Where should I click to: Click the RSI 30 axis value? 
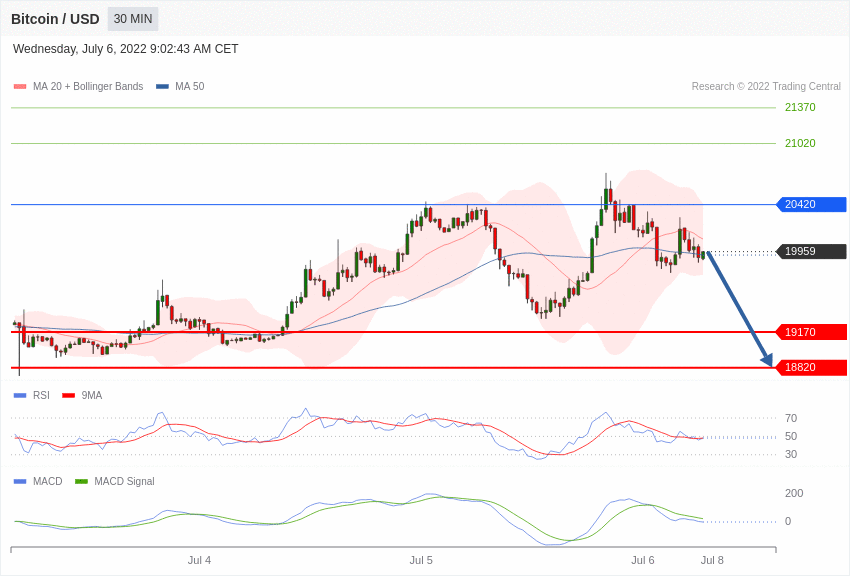click(x=791, y=454)
